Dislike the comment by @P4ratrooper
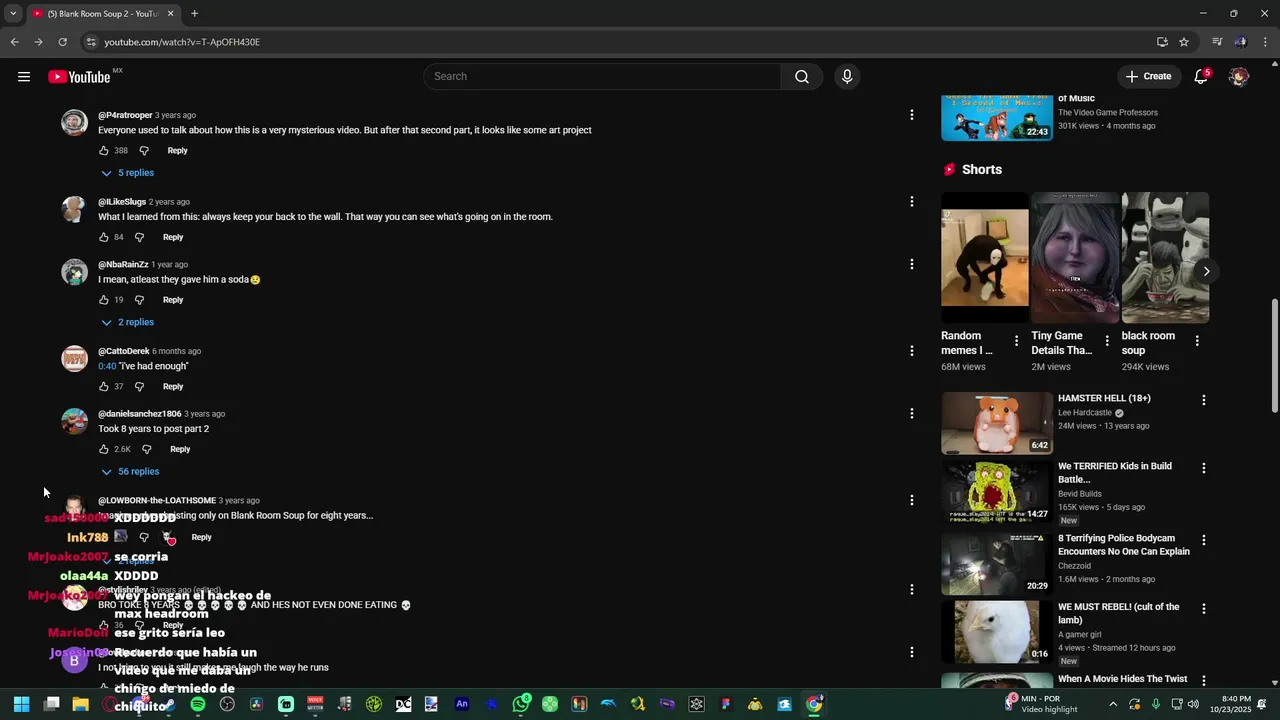Screen dimensions: 1280x720 [x=144, y=151]
